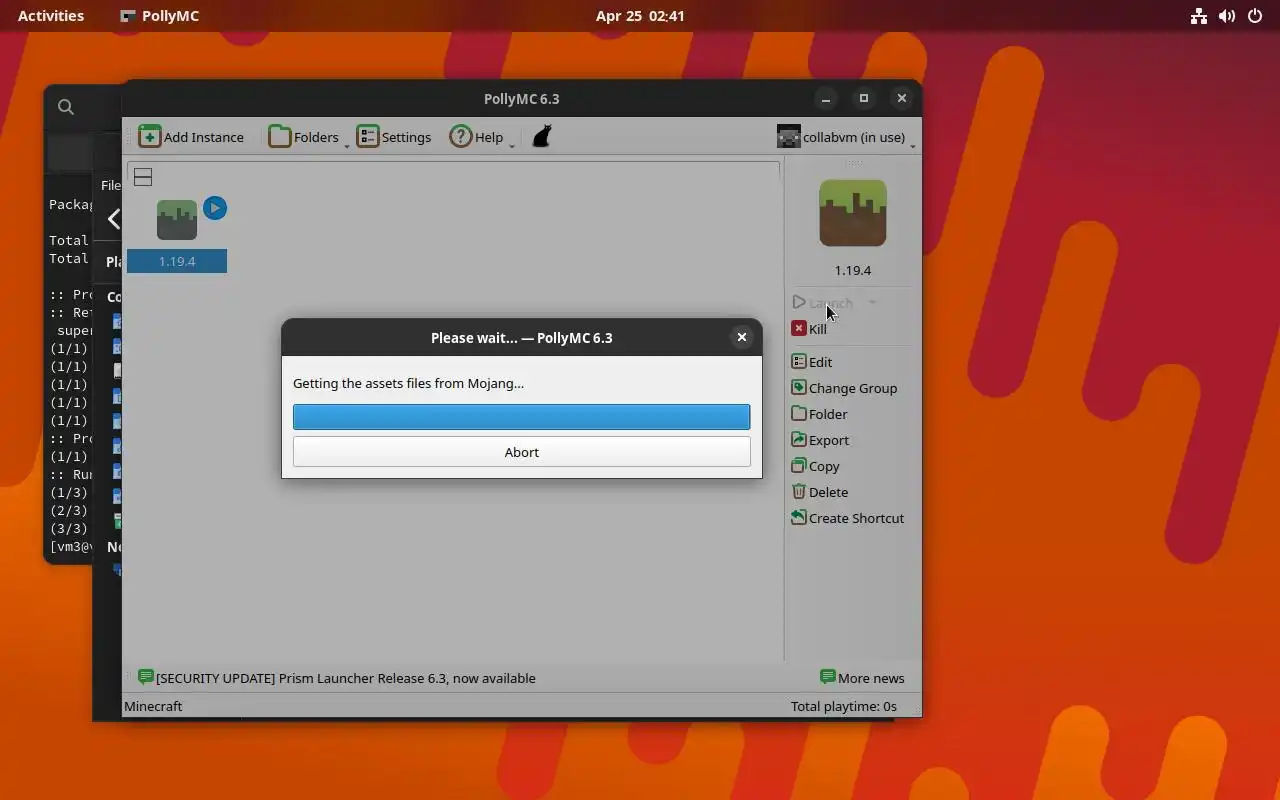Close the Please wait dialog
The width and height of the screenshot is (1280, 800).
point(742,337)
